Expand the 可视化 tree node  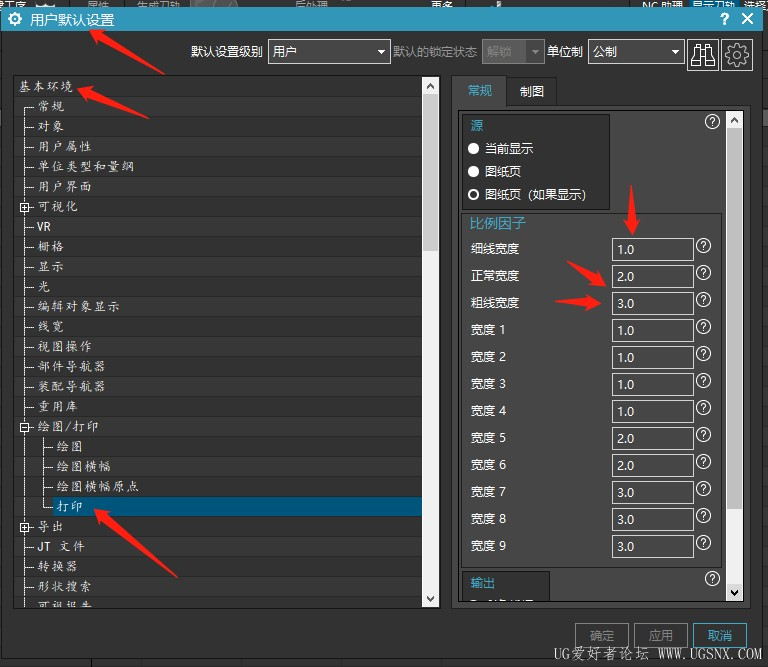(x=24, y=207)
